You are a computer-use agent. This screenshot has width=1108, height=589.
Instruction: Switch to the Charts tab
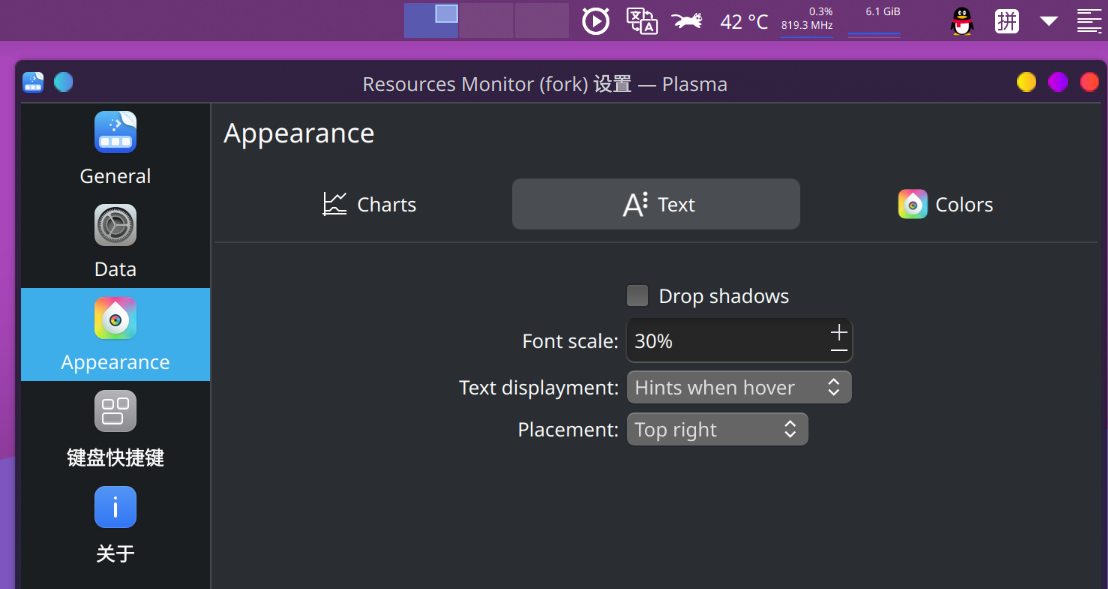pos(370,204)
